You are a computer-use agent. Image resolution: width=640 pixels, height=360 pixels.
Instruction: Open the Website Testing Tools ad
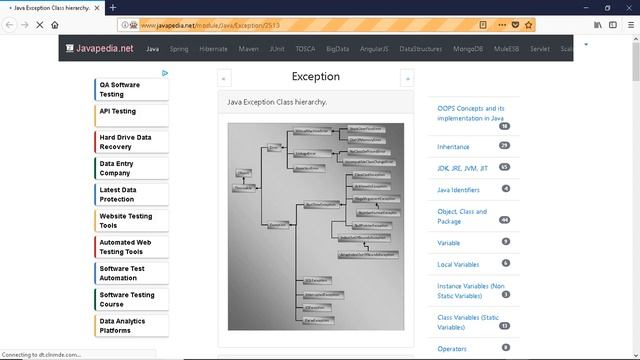pos(131,221)
